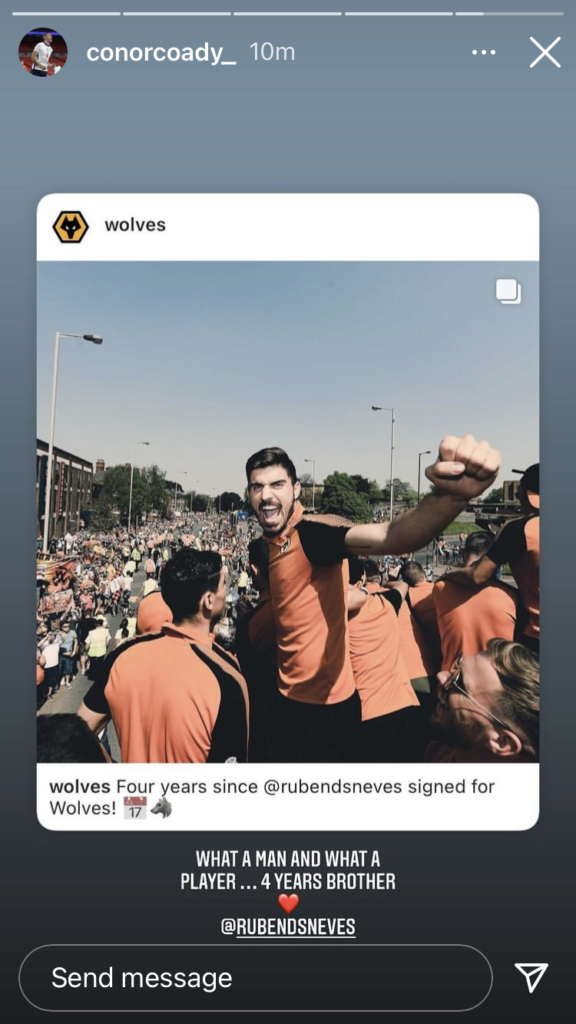Image resolution: width=576 pixels, height=1024 pixels.
Task: Tap the paper plane share icon
Action: coord(531,978)
